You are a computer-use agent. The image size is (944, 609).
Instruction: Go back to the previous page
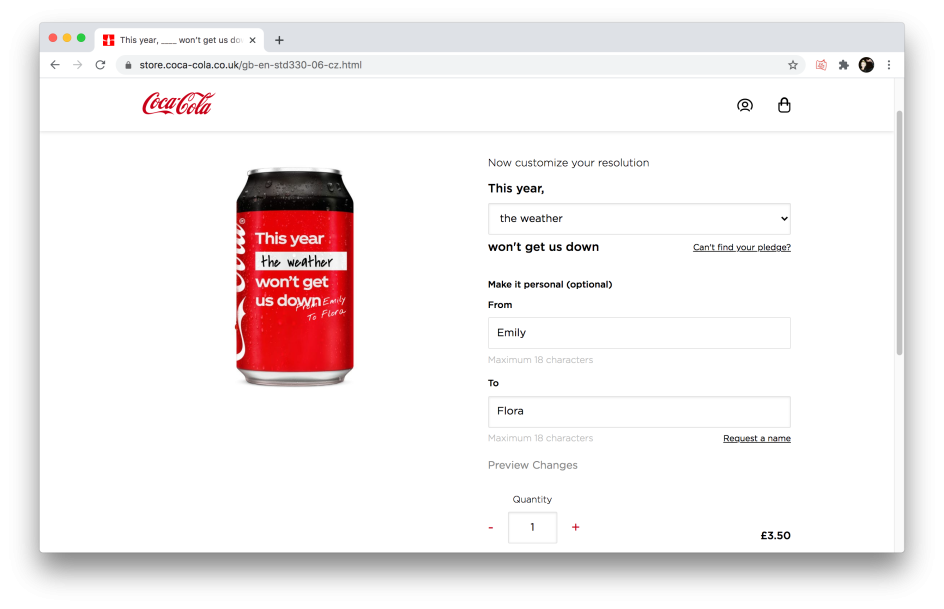tap(55, 65)
